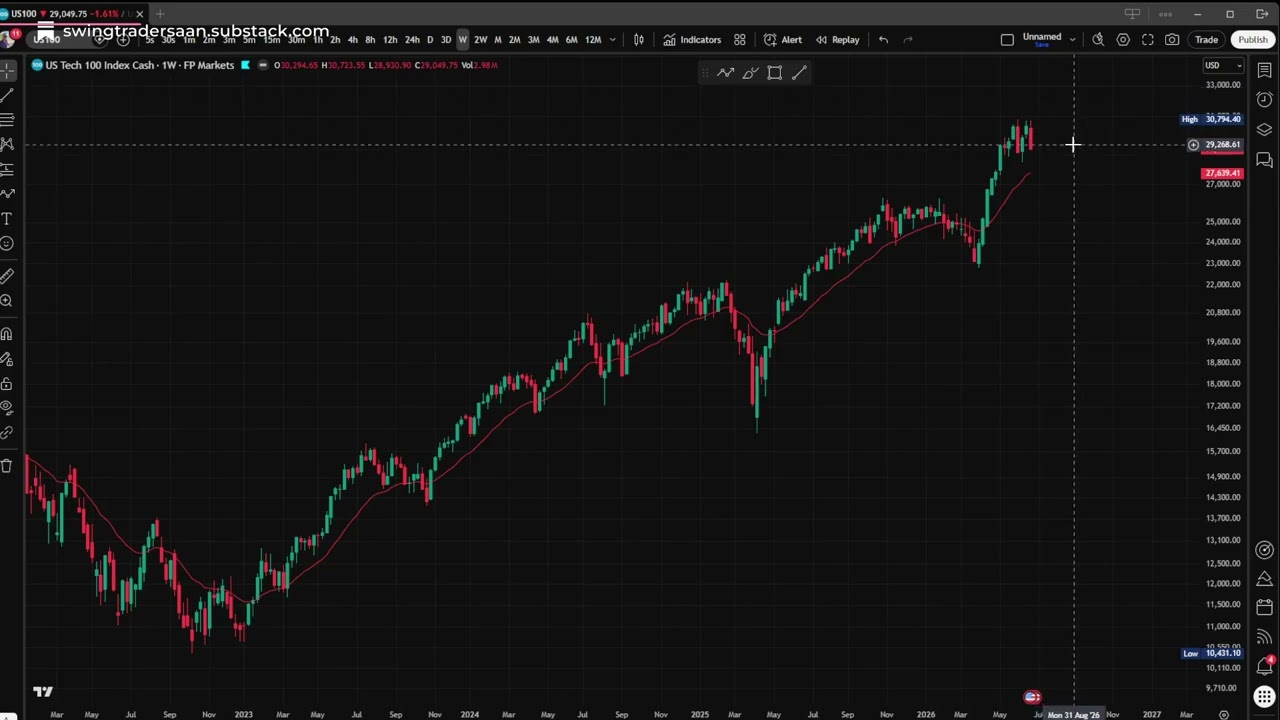Toggle the magnet snapping mode

click(x=7, y=334)
